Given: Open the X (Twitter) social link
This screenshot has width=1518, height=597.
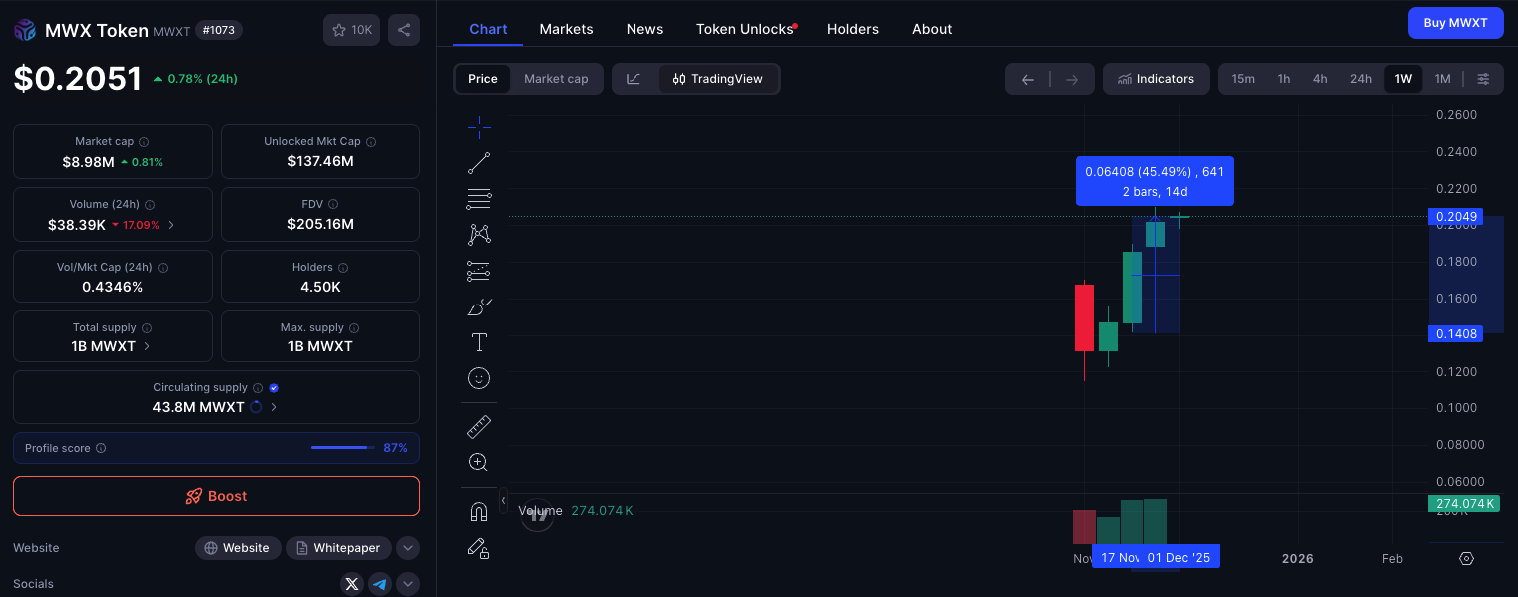Looking at the screenshot, I should pyautogui.click(x=351, y=584).
